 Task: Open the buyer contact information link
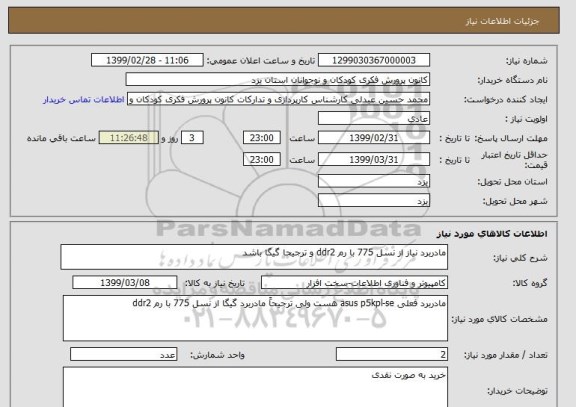(x=84, y=100)
